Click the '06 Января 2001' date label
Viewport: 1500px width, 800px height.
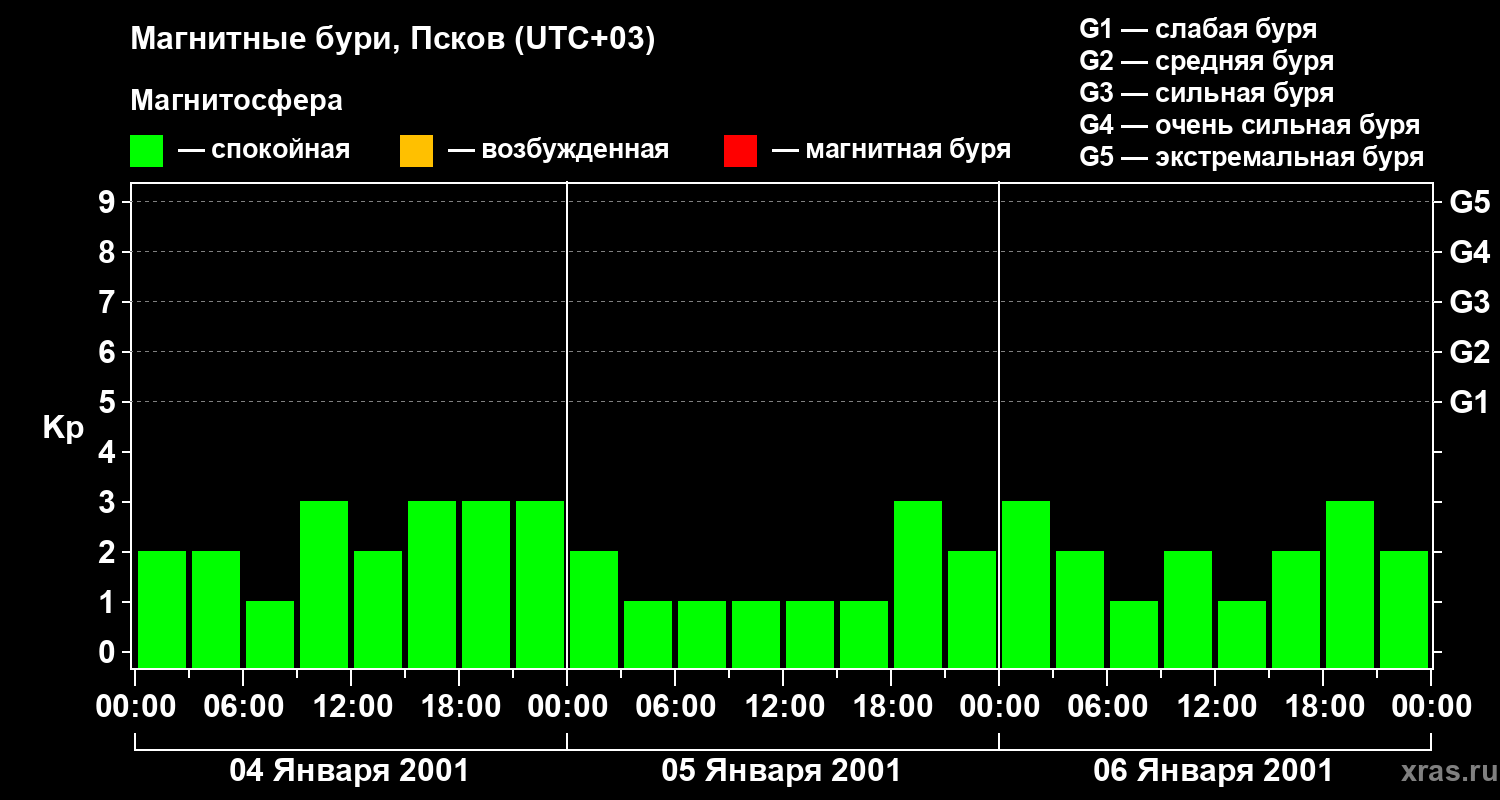[x=1213, y=771]
